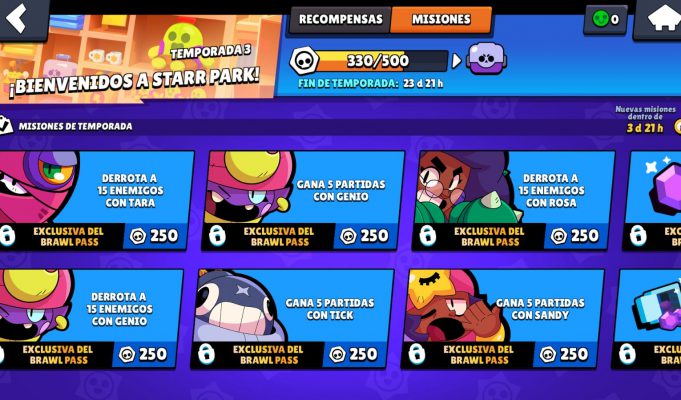Tap the lock icon on Genio 5 partidas mission
Image resolution: width=681 pixels, height=400 pixels.
pos(217,236)
